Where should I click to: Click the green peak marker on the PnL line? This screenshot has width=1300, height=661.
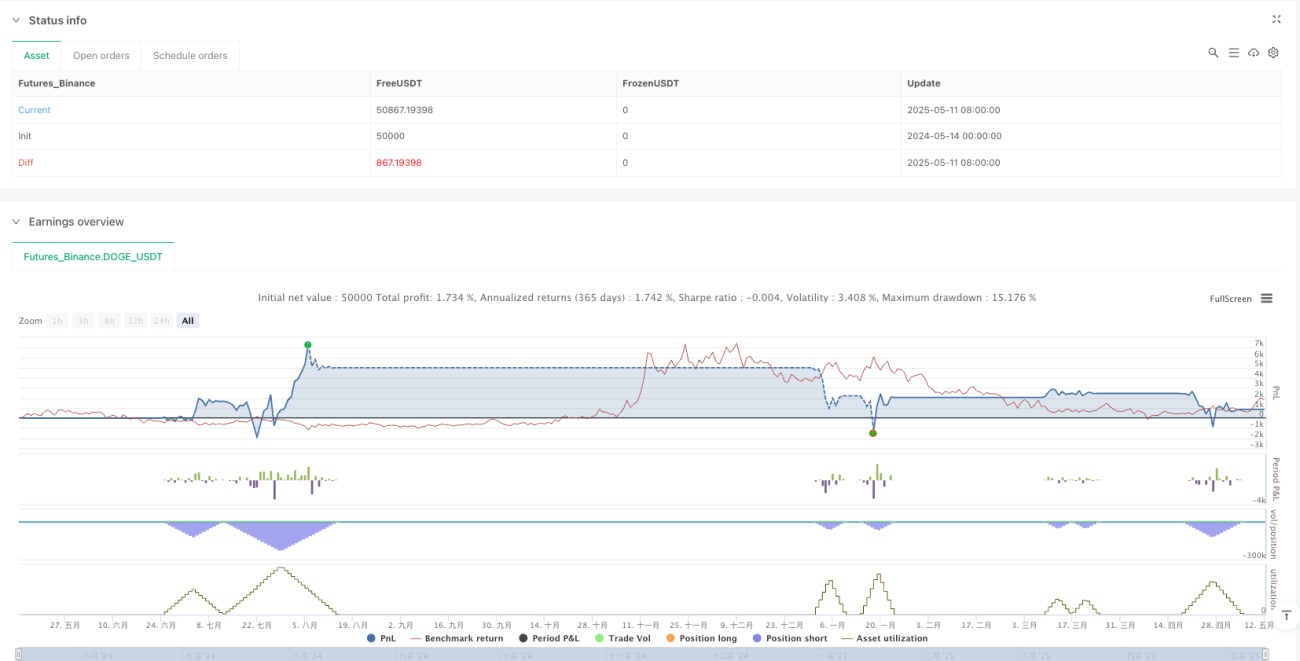[x=308, y=345]
